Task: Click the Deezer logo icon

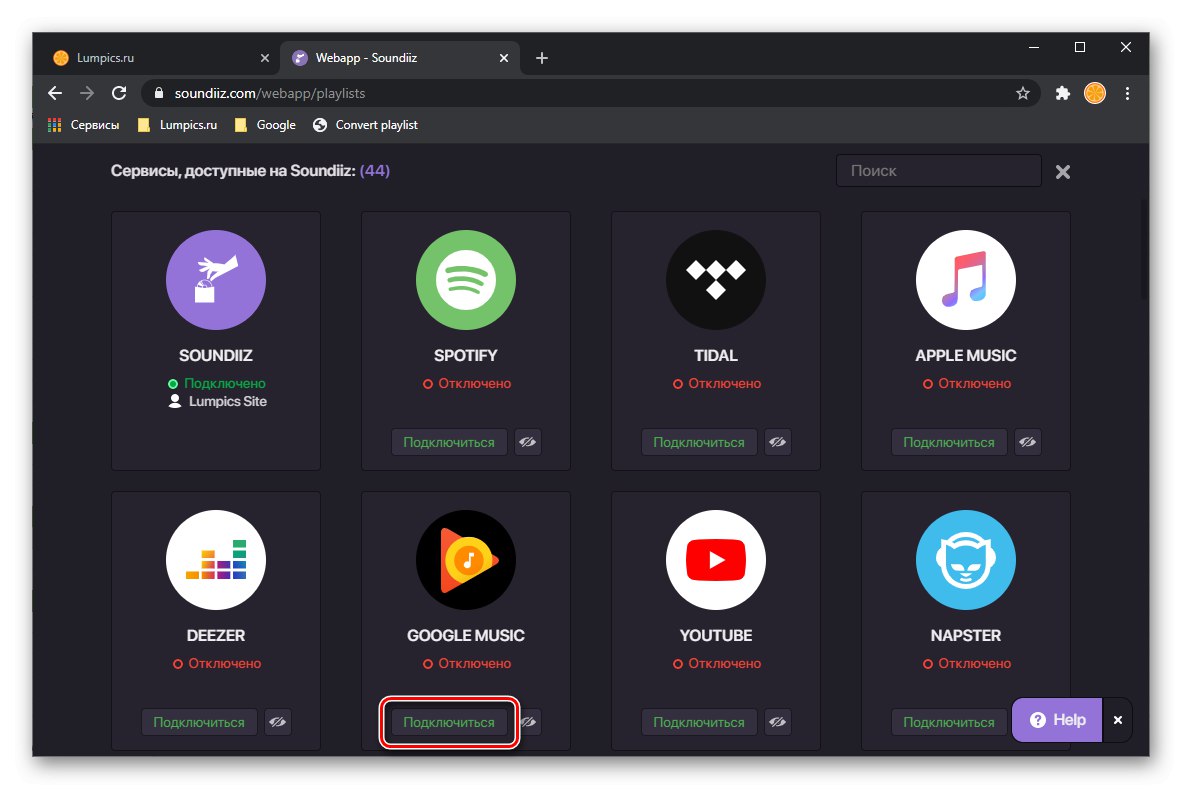Action: coord(216,560)
